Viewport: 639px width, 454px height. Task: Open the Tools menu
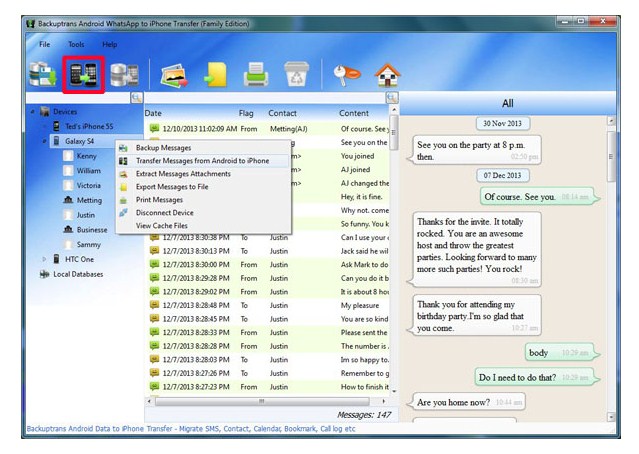(76, 45)
